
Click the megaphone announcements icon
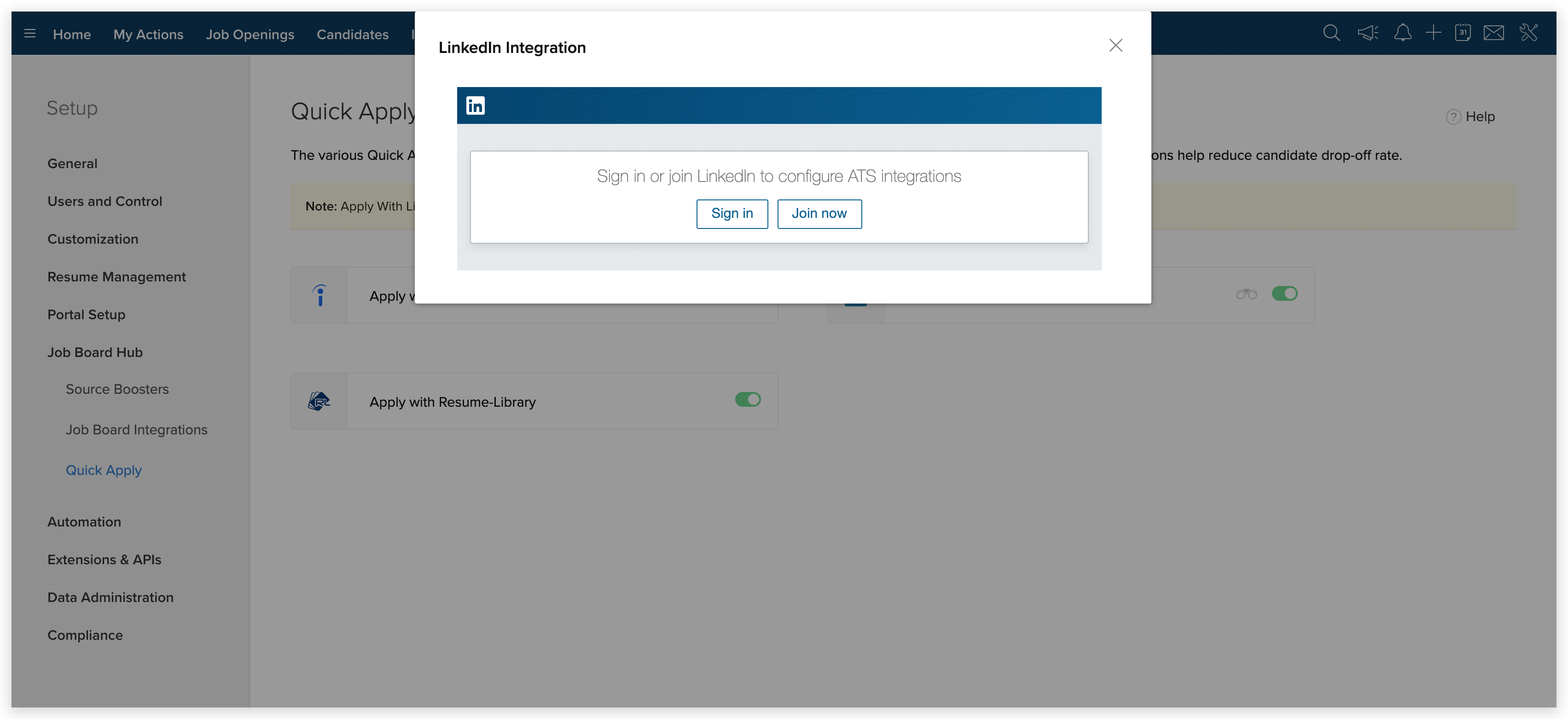point(1368,33)
